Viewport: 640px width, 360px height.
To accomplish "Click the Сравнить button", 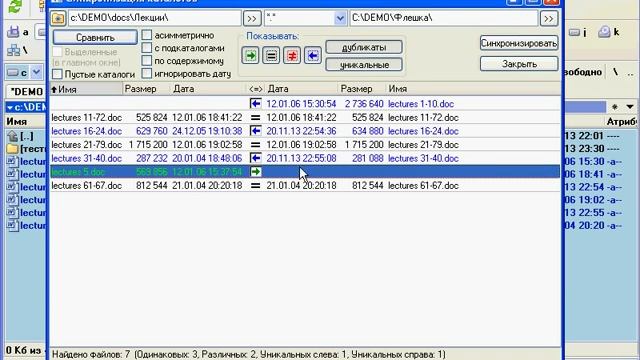I will [95, 38].
